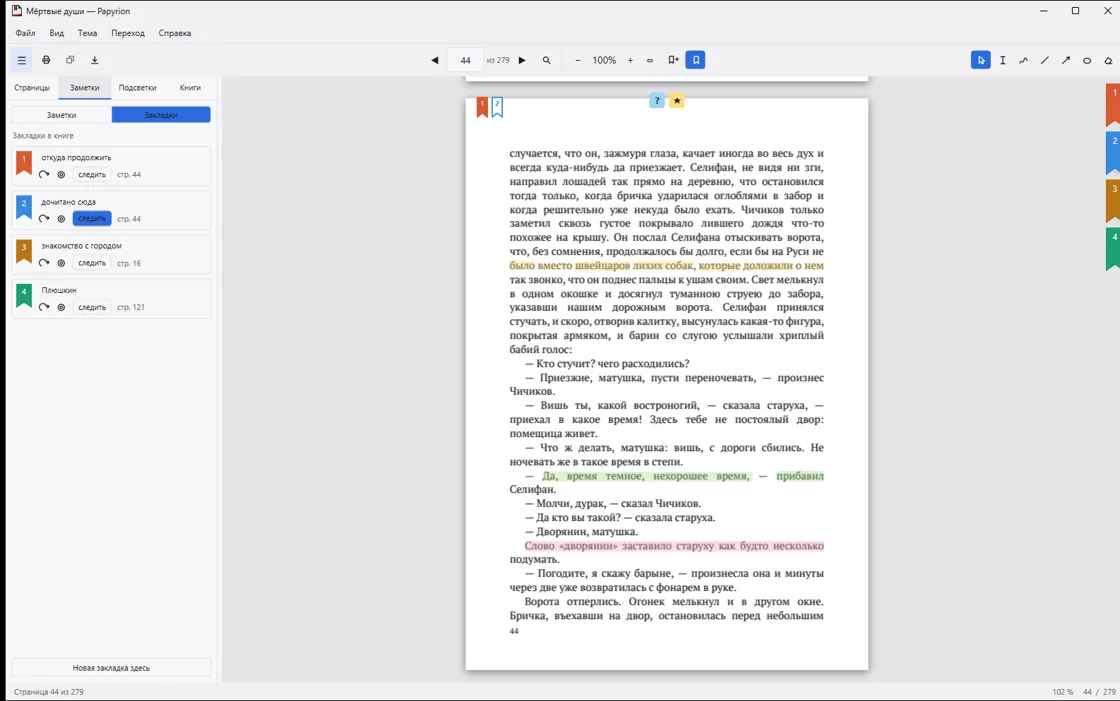This screenshot has width=1120, height=701.
Task: Open search with the magnifier icon
Action: (x=546, y=61)
